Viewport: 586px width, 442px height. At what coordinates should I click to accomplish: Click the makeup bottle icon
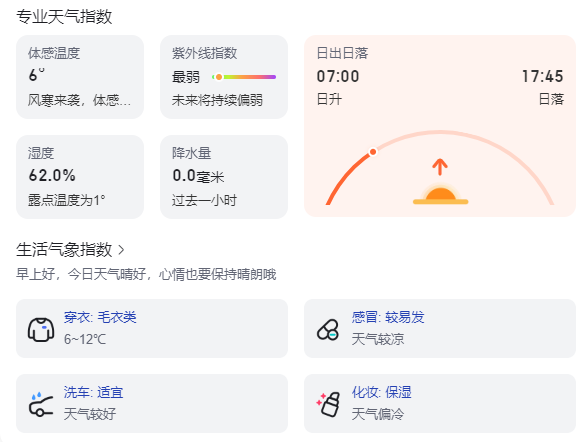click(328, 404)
